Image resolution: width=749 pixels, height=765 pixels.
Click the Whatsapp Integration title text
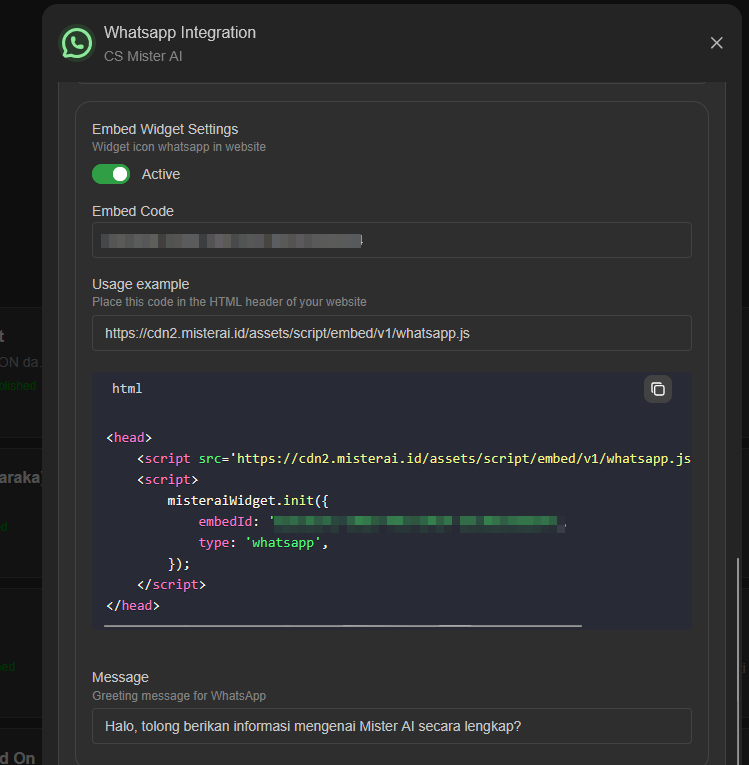[180, 33]
